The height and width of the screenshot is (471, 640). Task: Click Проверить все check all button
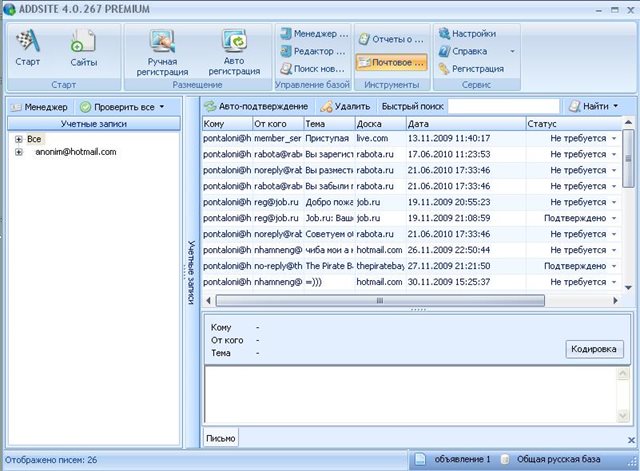coord(118,107)
